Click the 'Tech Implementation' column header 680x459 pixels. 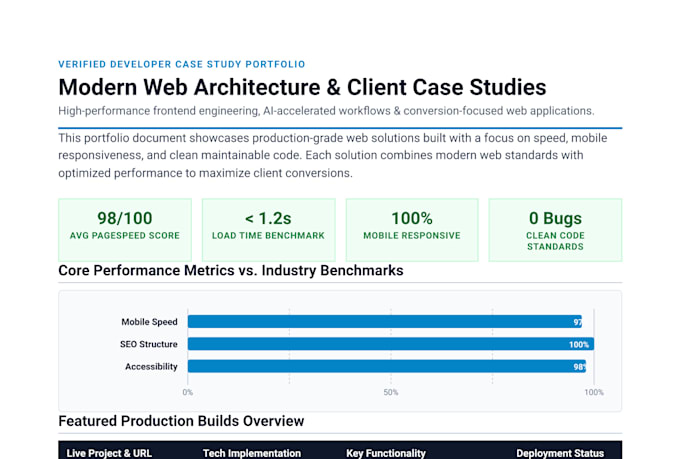coord(252,453)
